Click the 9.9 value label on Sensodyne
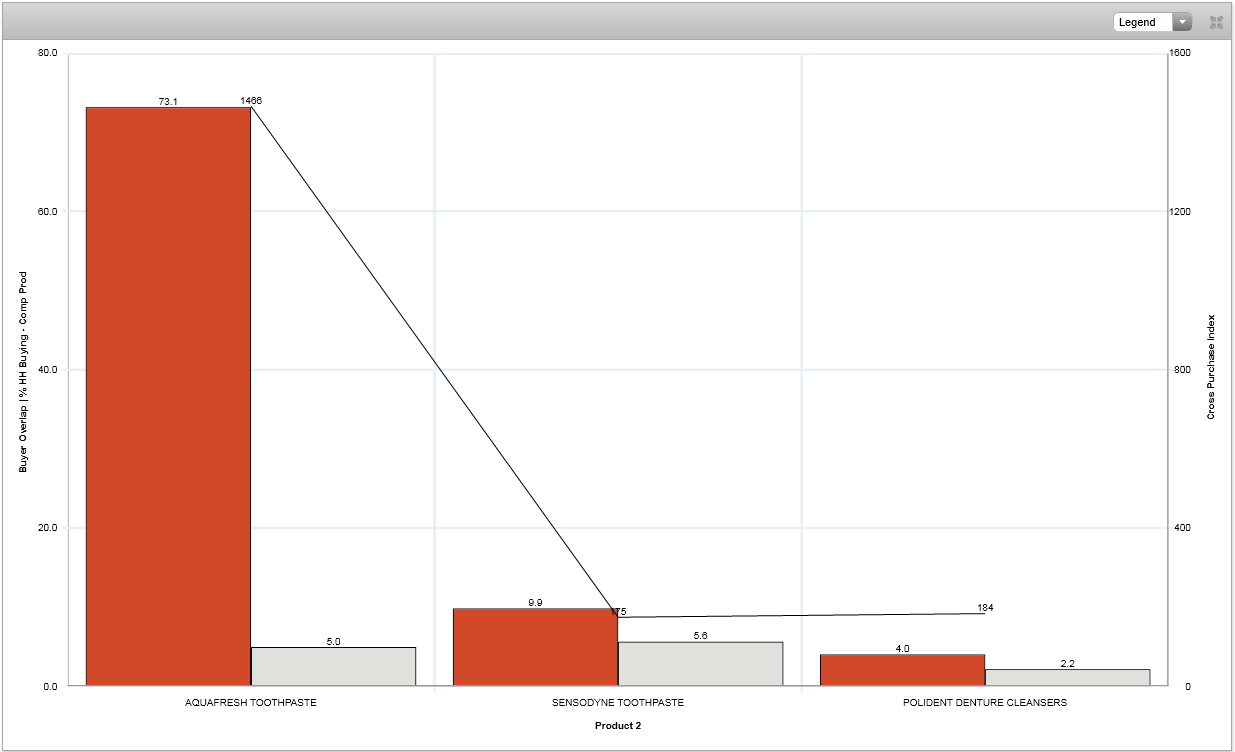 [535, 603]
